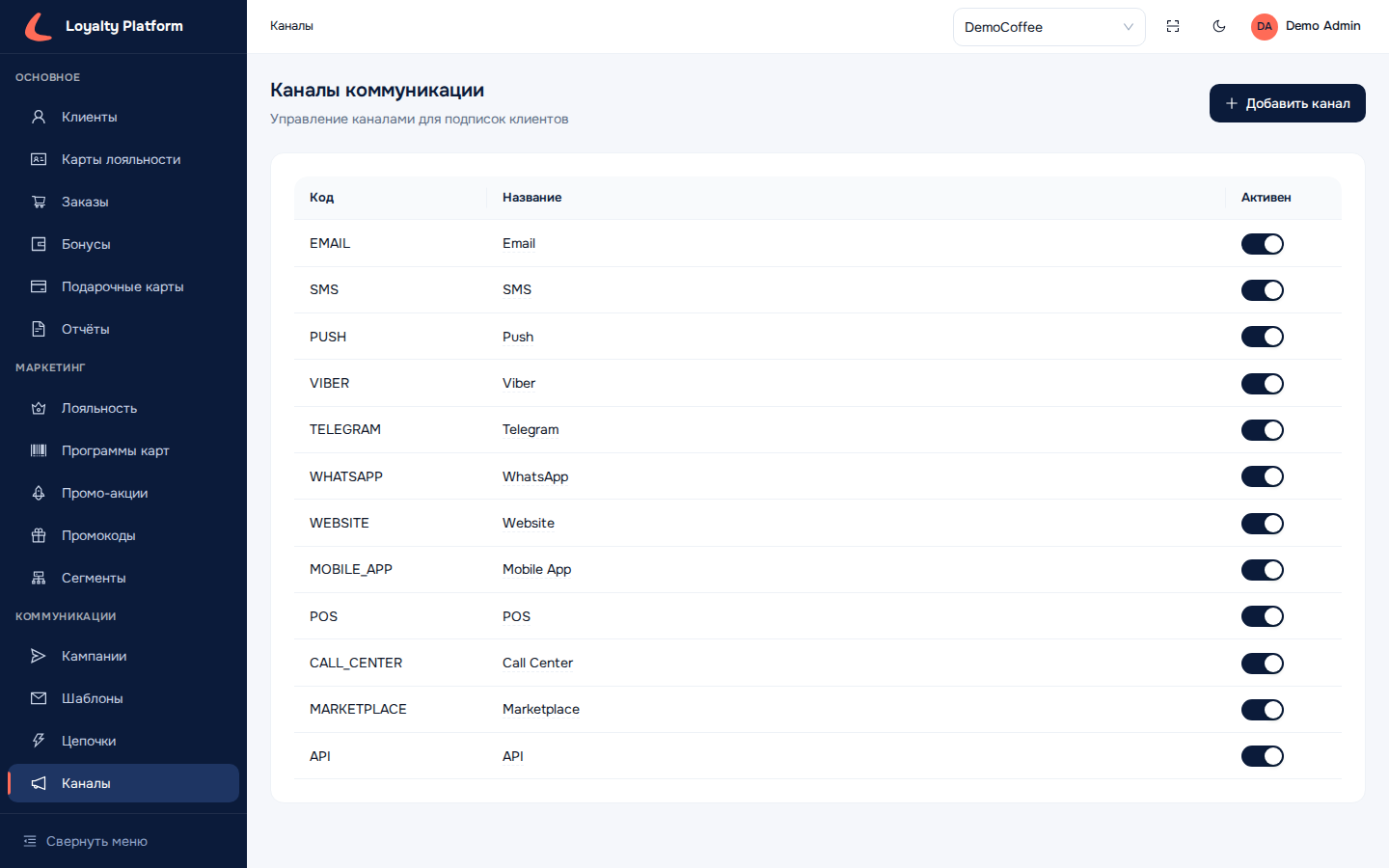Click the Подарочные карты card icon
The height and width of the screenshot is (868, 1389).
[39, 286]
